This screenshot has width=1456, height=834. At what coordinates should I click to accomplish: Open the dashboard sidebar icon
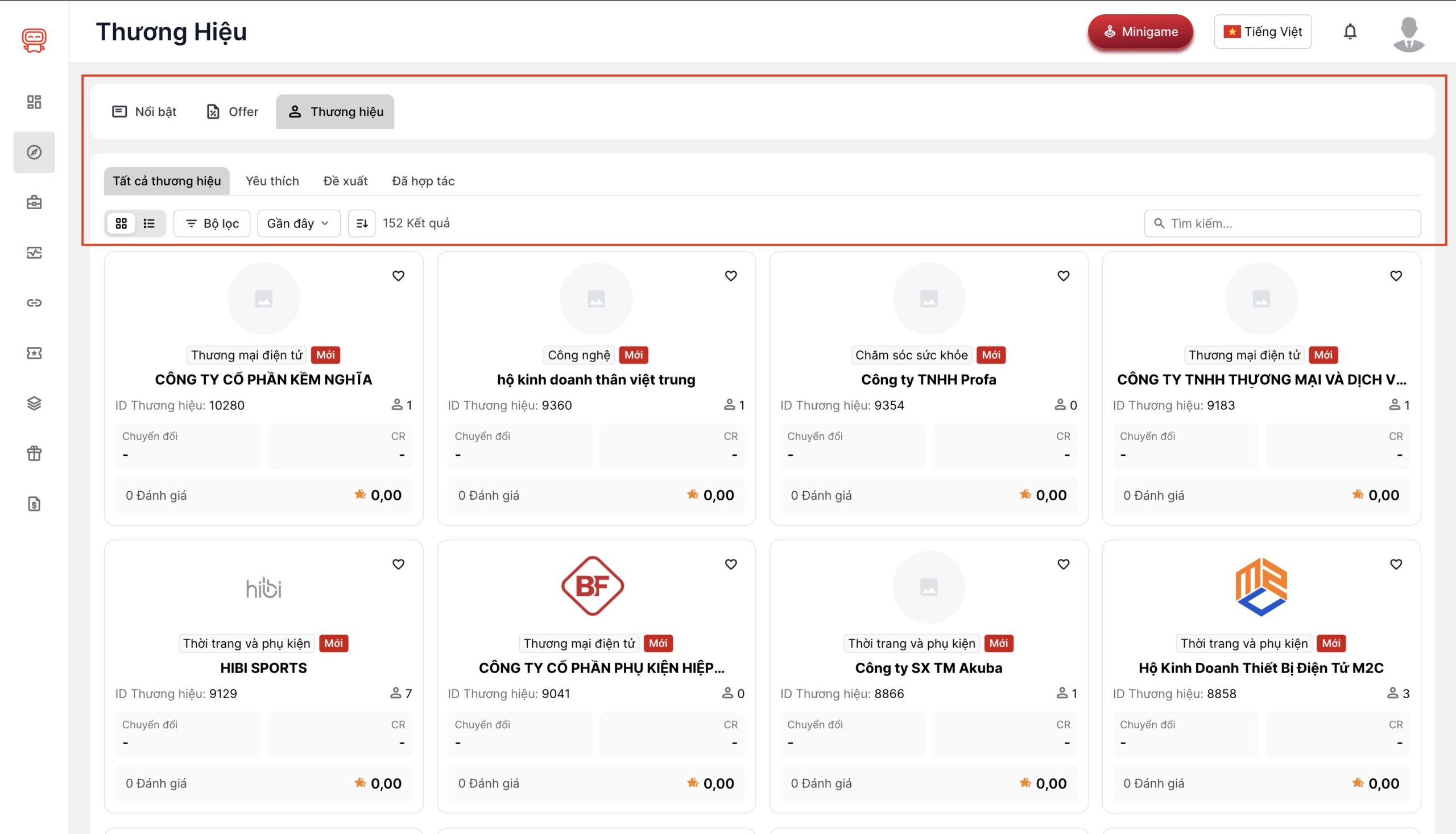click(34, 102)
